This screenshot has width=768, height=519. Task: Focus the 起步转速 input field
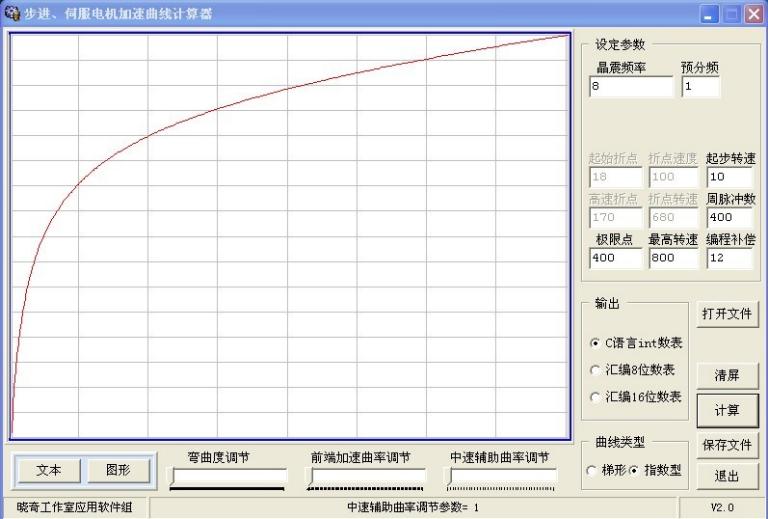point(730,177)
